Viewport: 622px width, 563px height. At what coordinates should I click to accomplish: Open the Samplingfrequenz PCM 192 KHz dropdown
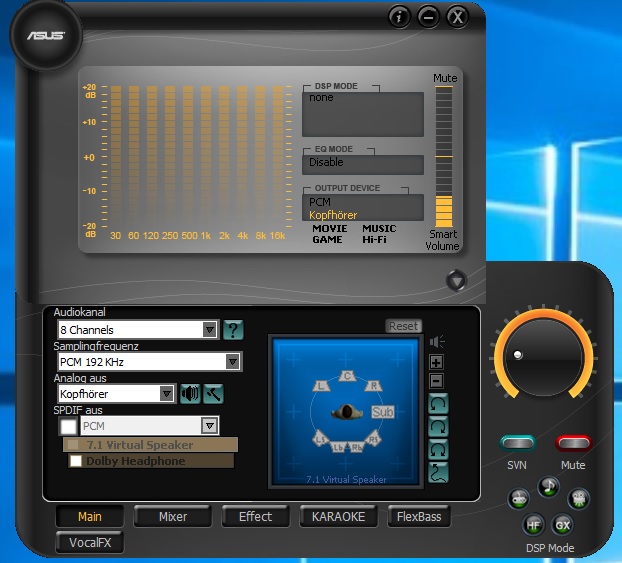pos(149,362)
